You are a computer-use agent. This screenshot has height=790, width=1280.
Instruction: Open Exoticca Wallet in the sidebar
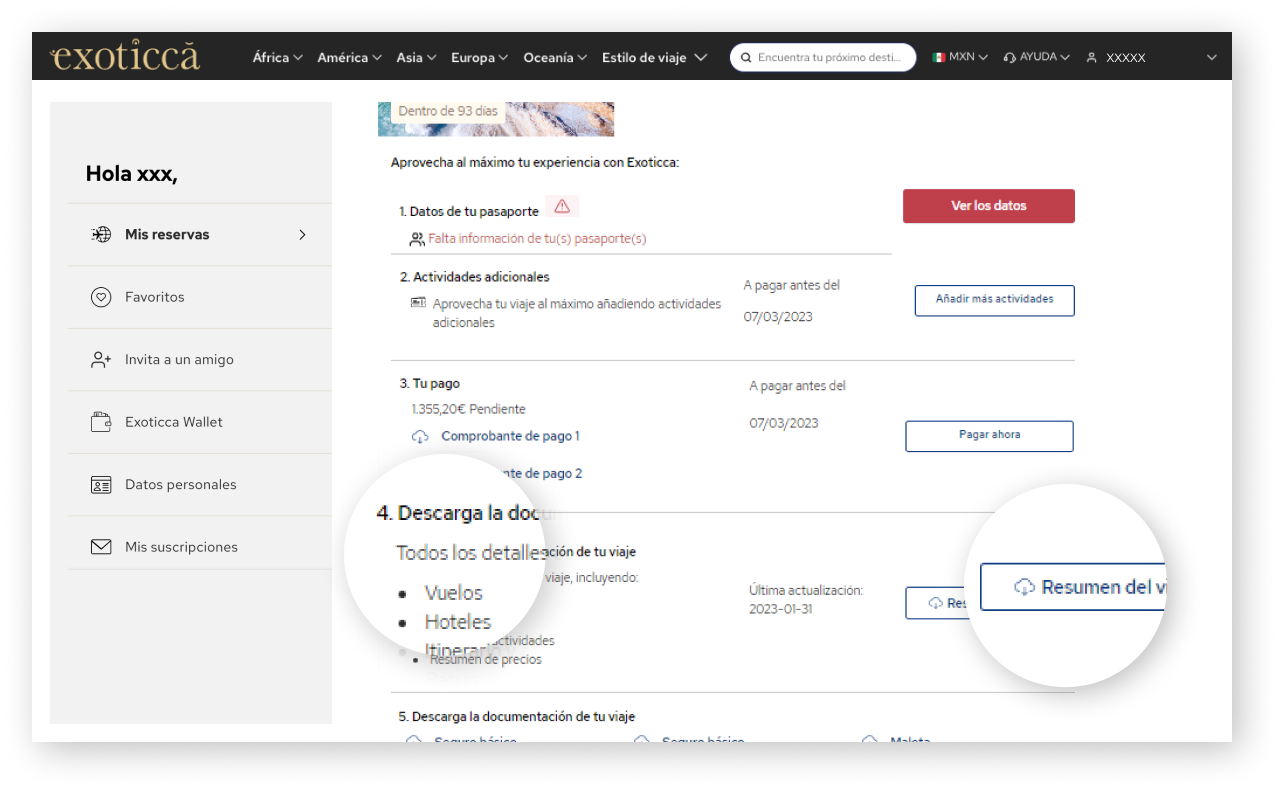click(199, 422)
